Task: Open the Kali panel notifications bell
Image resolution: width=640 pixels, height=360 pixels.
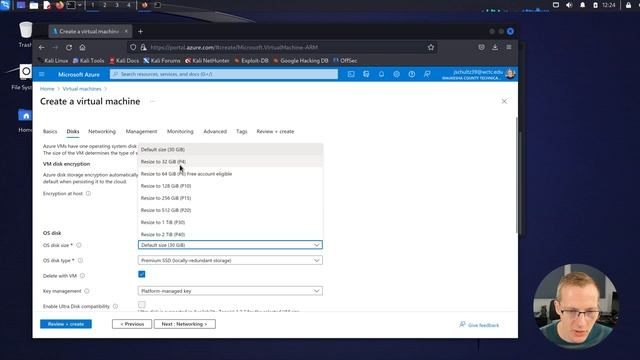Action: coord(582,5)
